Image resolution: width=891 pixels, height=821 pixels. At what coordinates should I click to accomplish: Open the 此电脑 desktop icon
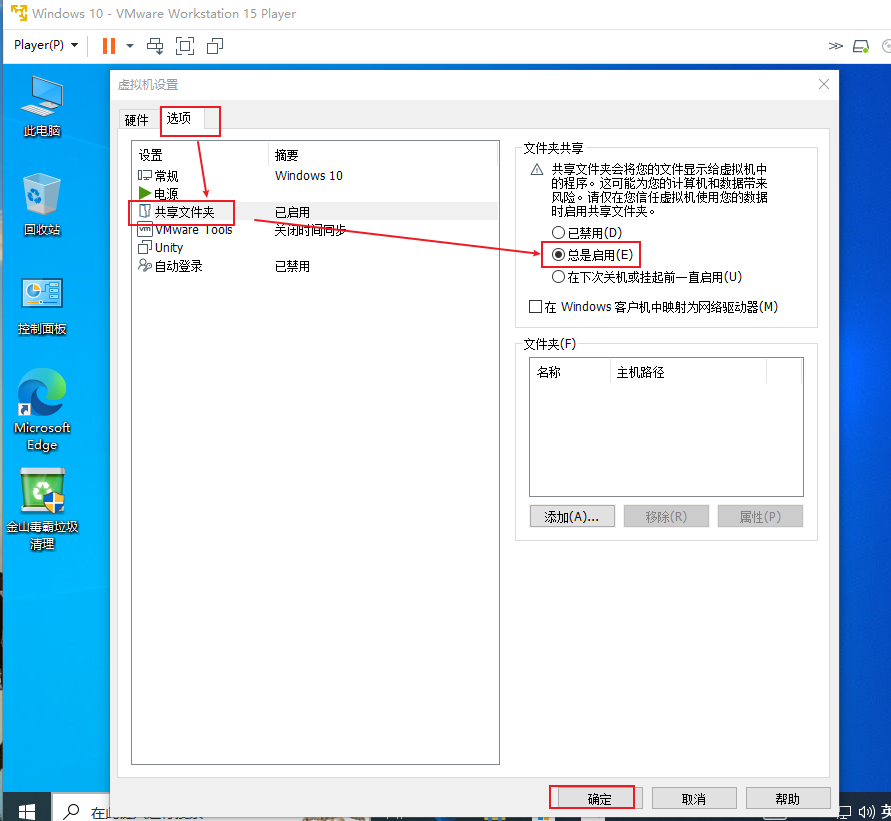click(41, 106)
